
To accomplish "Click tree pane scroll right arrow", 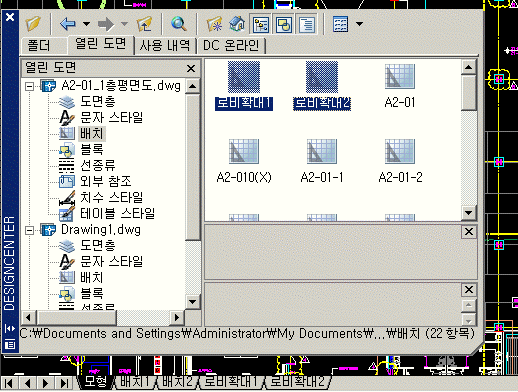I will point(177,317).
